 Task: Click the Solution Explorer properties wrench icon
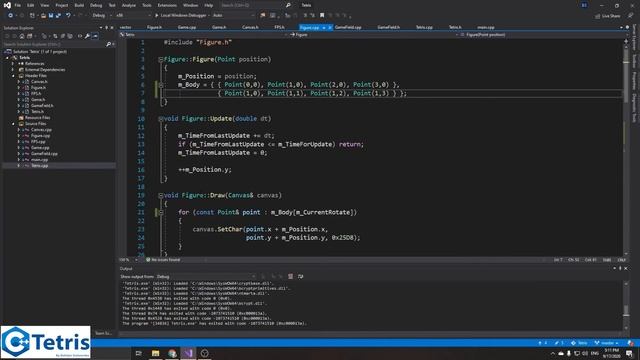[x=87, y=36]
